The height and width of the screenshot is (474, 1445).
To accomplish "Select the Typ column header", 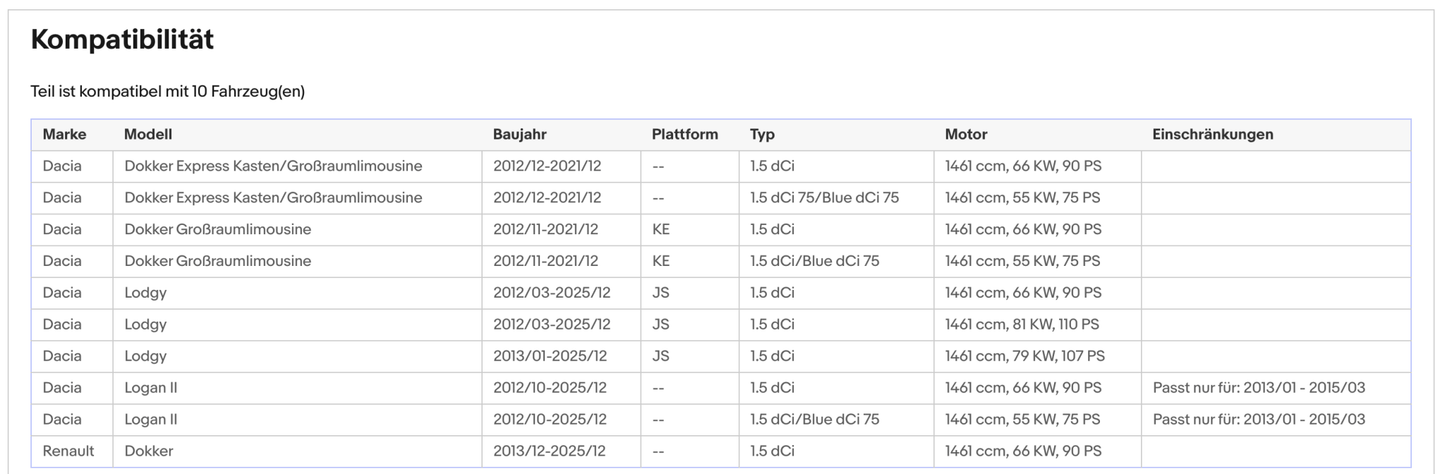I will pyautogui.click(x=762, y=134).
